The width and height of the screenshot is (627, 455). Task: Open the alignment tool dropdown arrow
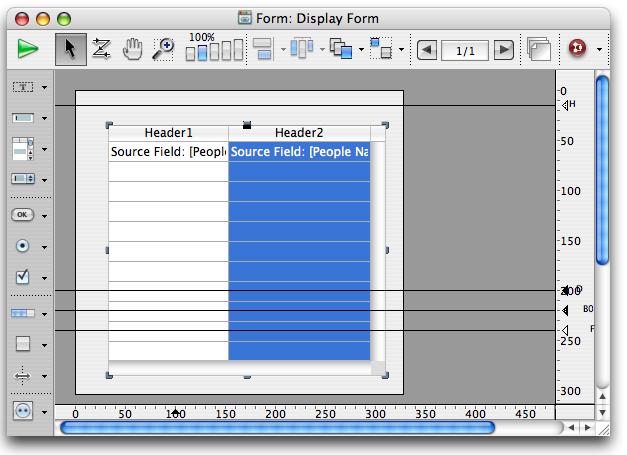[x=283, y=49]
